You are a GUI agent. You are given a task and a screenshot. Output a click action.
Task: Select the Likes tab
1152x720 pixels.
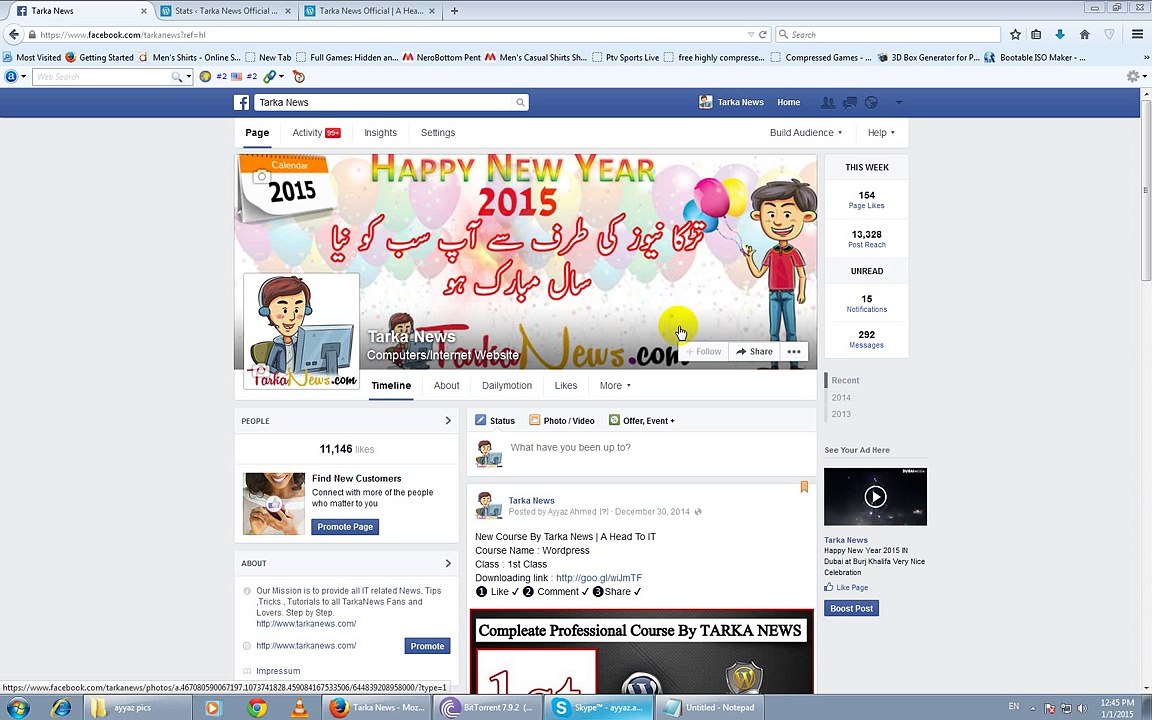[566, 386]
